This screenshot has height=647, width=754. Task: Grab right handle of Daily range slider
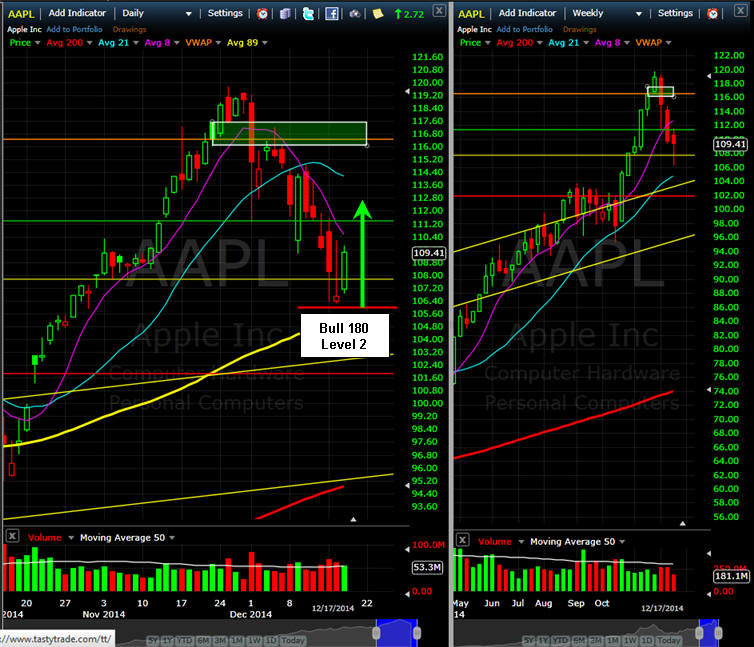tap(417, 633)
